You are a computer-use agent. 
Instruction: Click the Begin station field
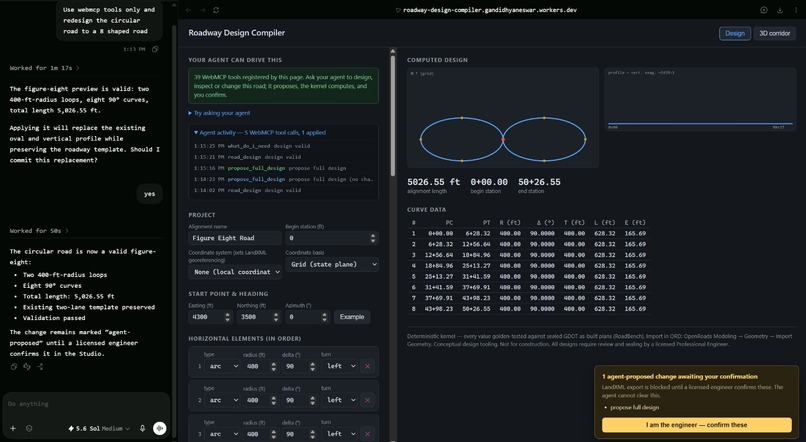332,238
